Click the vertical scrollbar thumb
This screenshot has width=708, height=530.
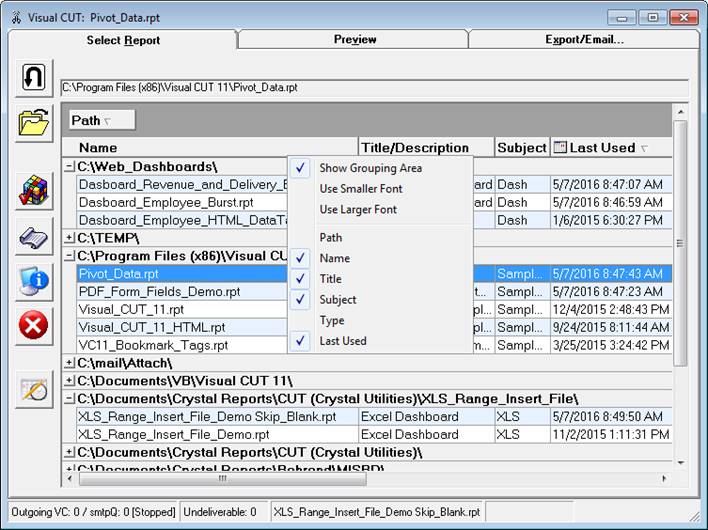point(680,243)
